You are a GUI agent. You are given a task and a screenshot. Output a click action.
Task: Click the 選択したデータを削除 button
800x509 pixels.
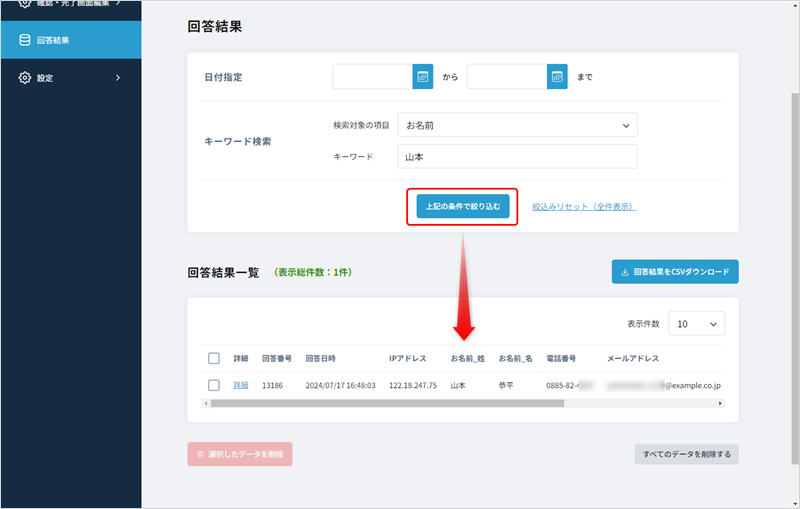[240, 454]
